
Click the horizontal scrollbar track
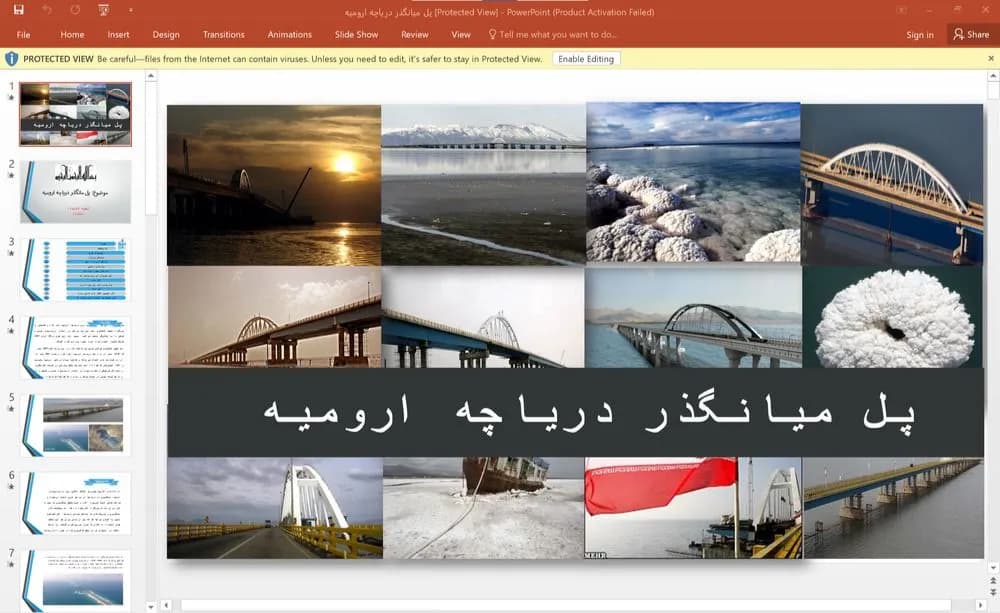[x=566, y=605]
